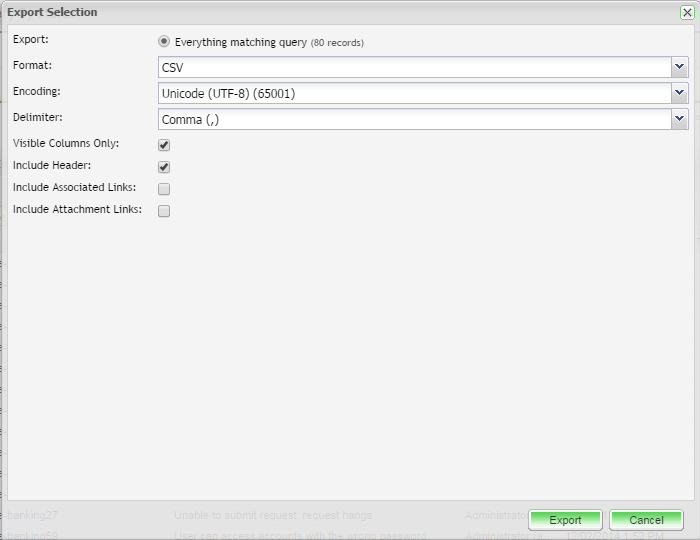The width and height of the screenshot is (700, 540).
Task: Select the Everything matching query radio button
Action: pyautogui.click(x=164, y=42)
